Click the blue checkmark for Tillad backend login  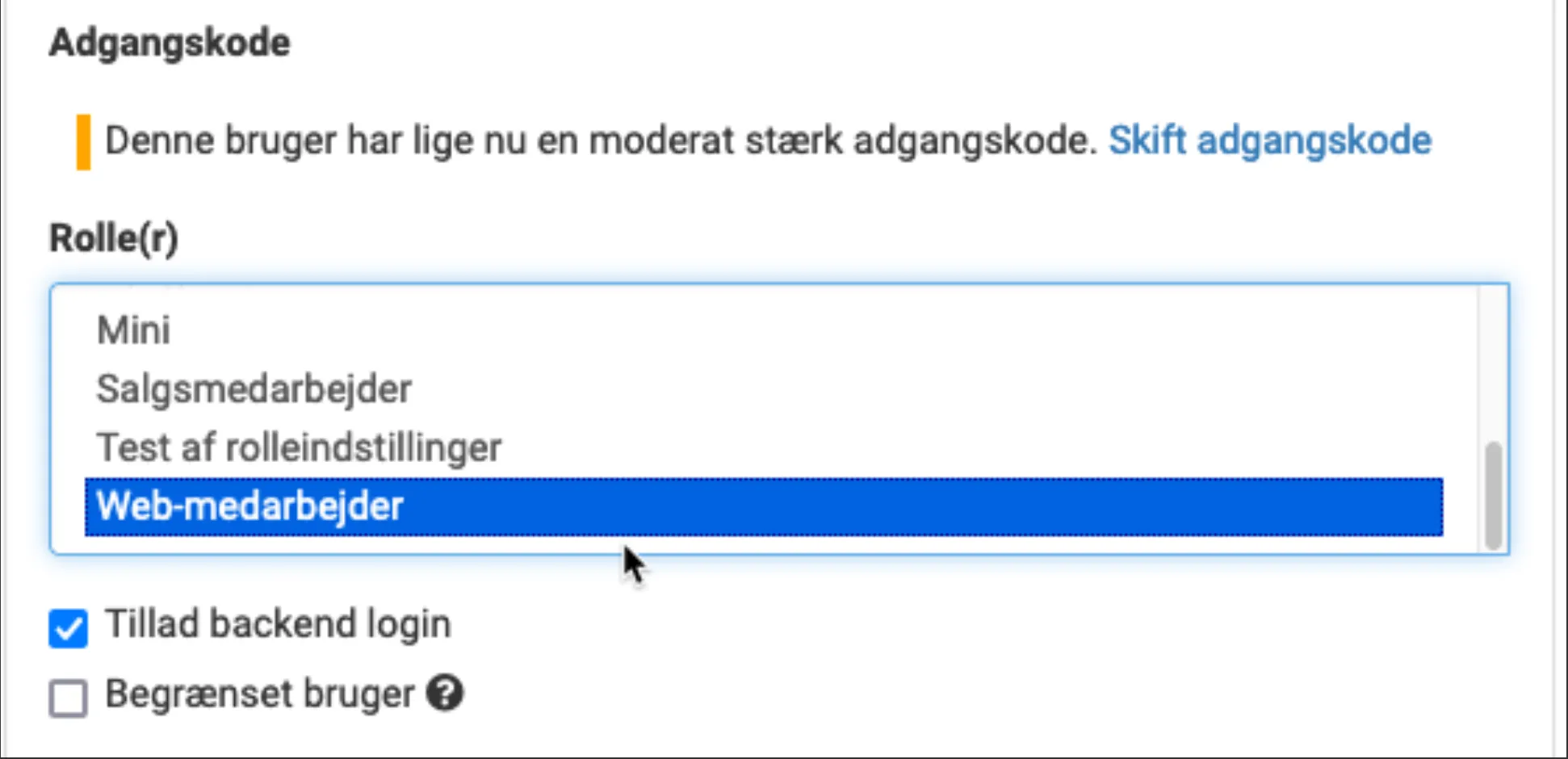click(x=68, y=627)
